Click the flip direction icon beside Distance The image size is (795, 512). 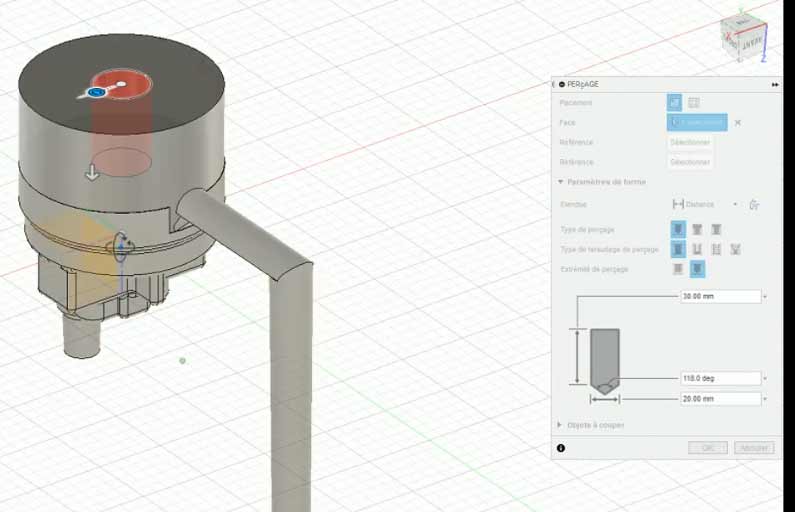click(x=754, y=204)
